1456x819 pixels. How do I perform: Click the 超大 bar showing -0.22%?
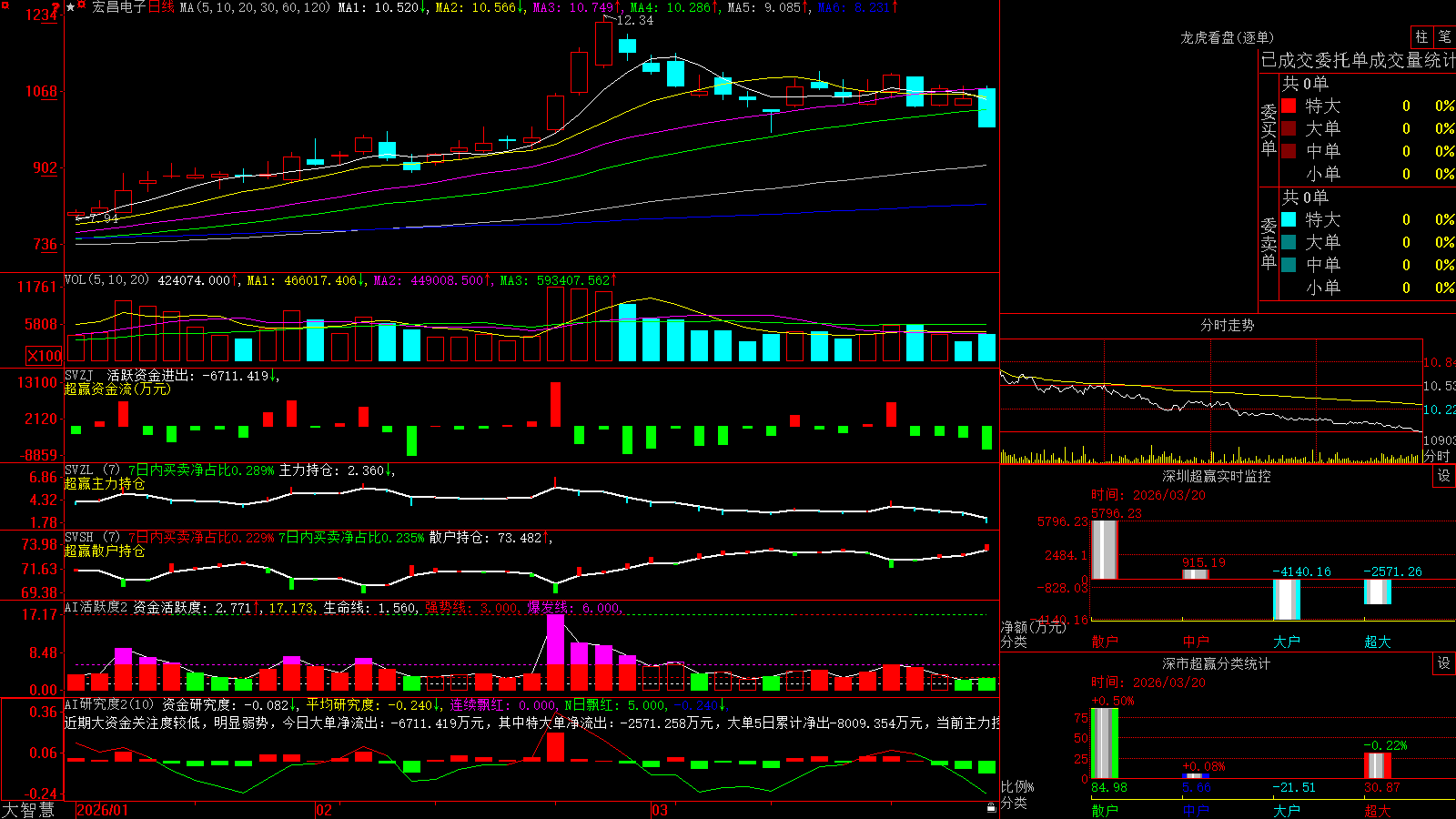(x=1378, y=765)
